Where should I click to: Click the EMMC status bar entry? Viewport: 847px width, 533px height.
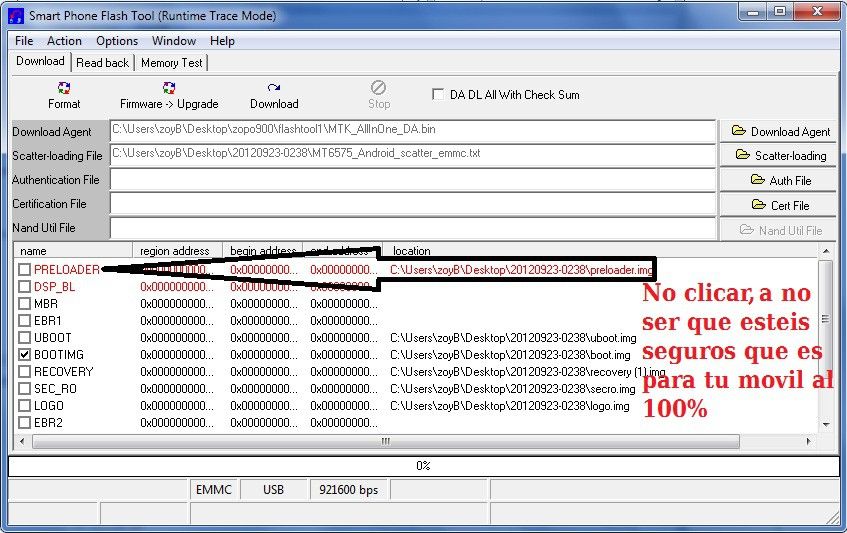click(214, 490)
